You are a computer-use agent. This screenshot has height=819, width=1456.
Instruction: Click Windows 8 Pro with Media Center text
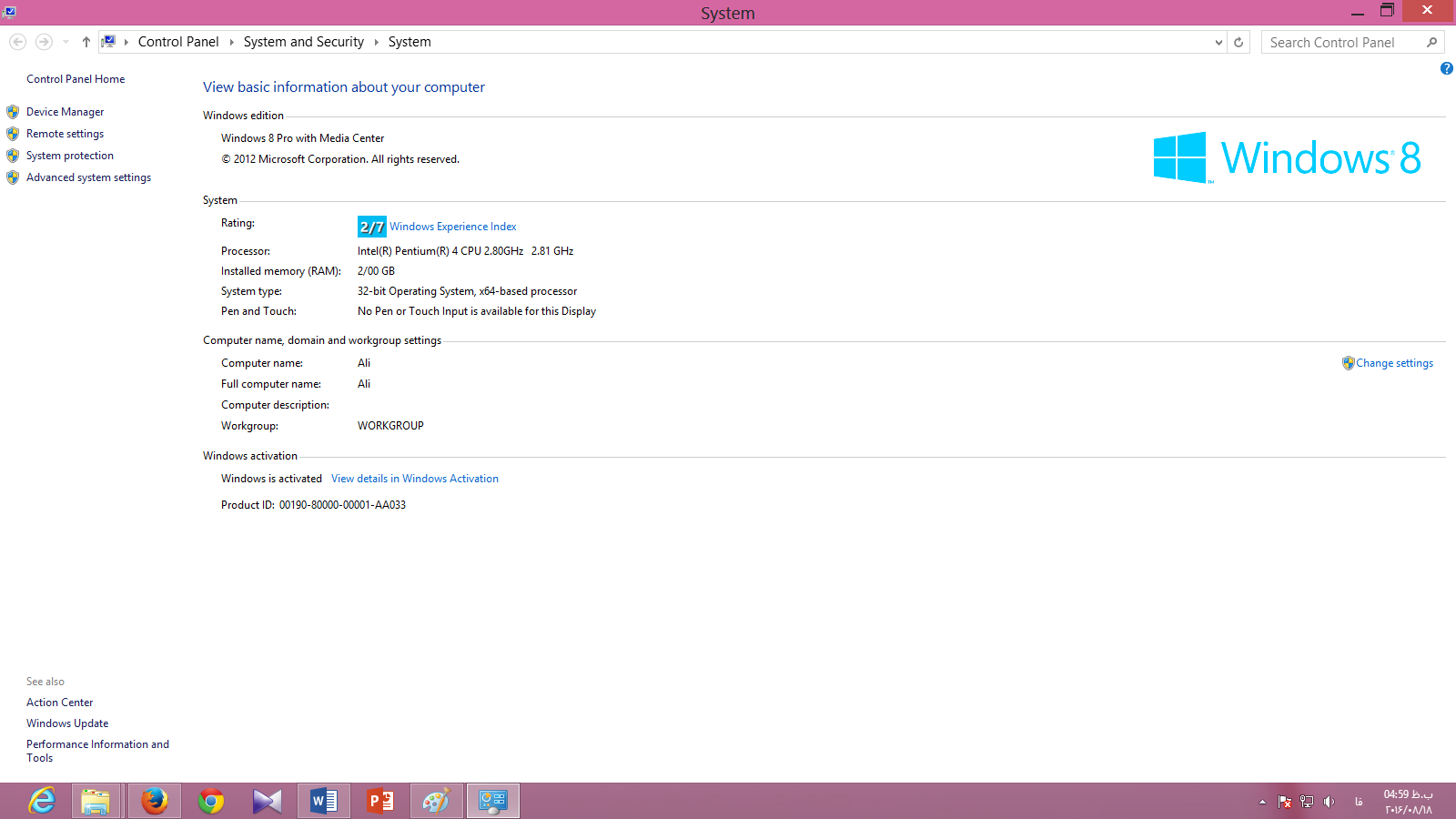303,138
